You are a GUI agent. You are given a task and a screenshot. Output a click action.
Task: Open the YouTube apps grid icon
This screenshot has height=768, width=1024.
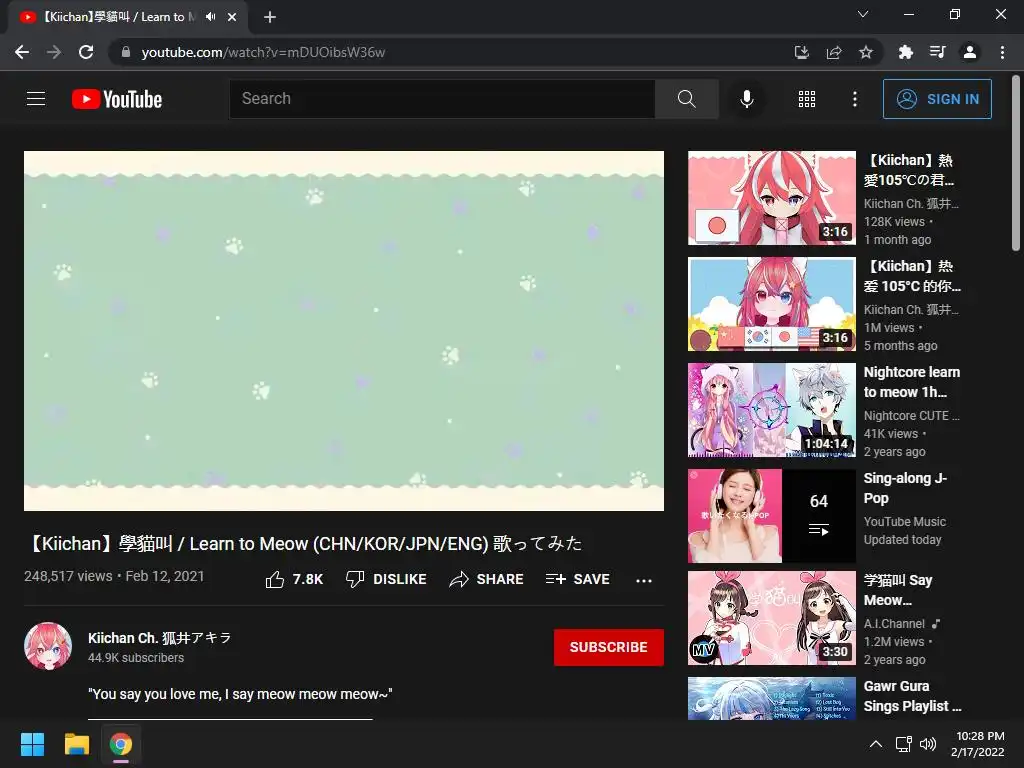pyautogui.click(x=807, y=99)
